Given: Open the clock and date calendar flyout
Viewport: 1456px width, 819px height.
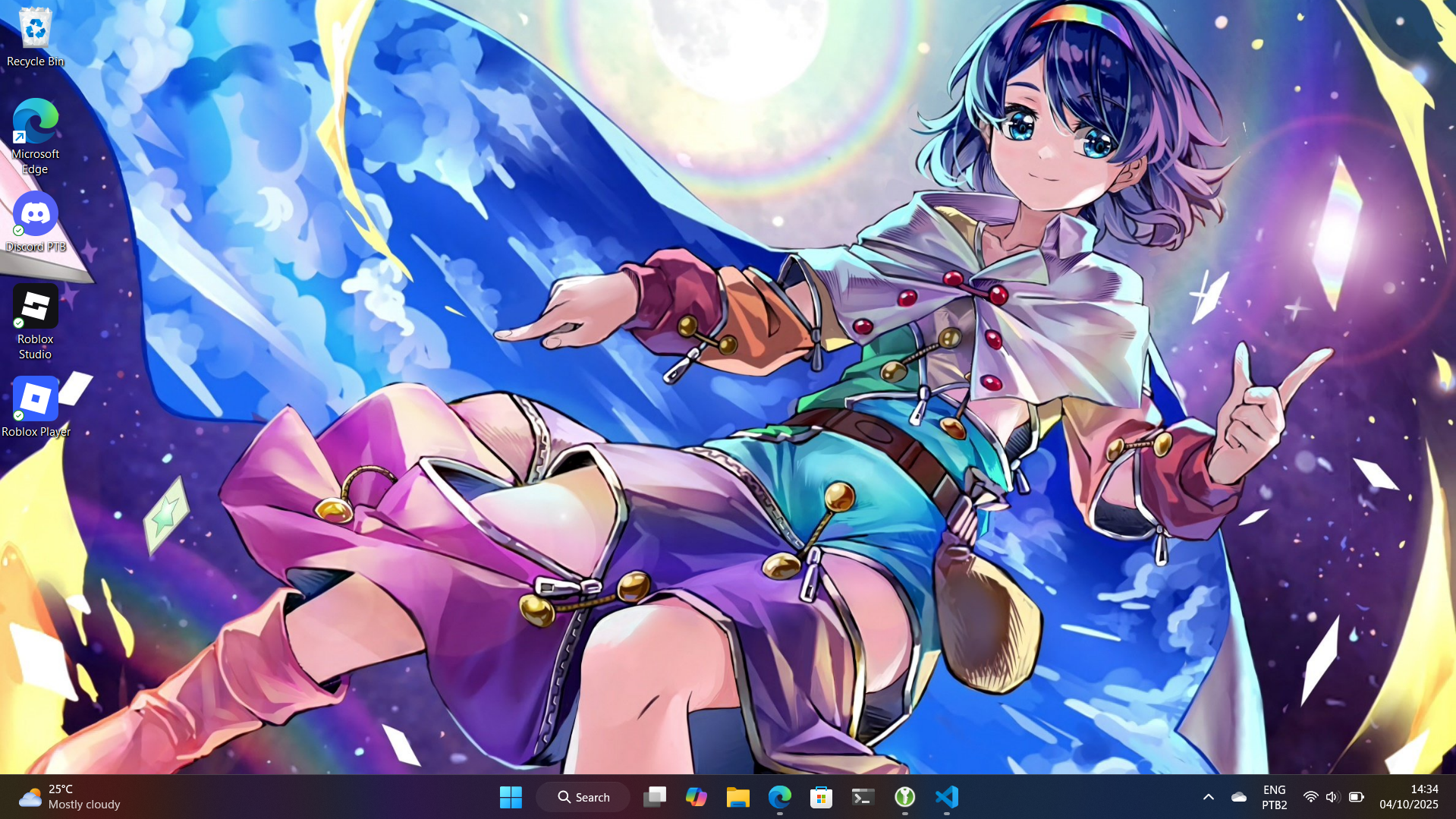Looking at the screenshot, I should 1408,797.
